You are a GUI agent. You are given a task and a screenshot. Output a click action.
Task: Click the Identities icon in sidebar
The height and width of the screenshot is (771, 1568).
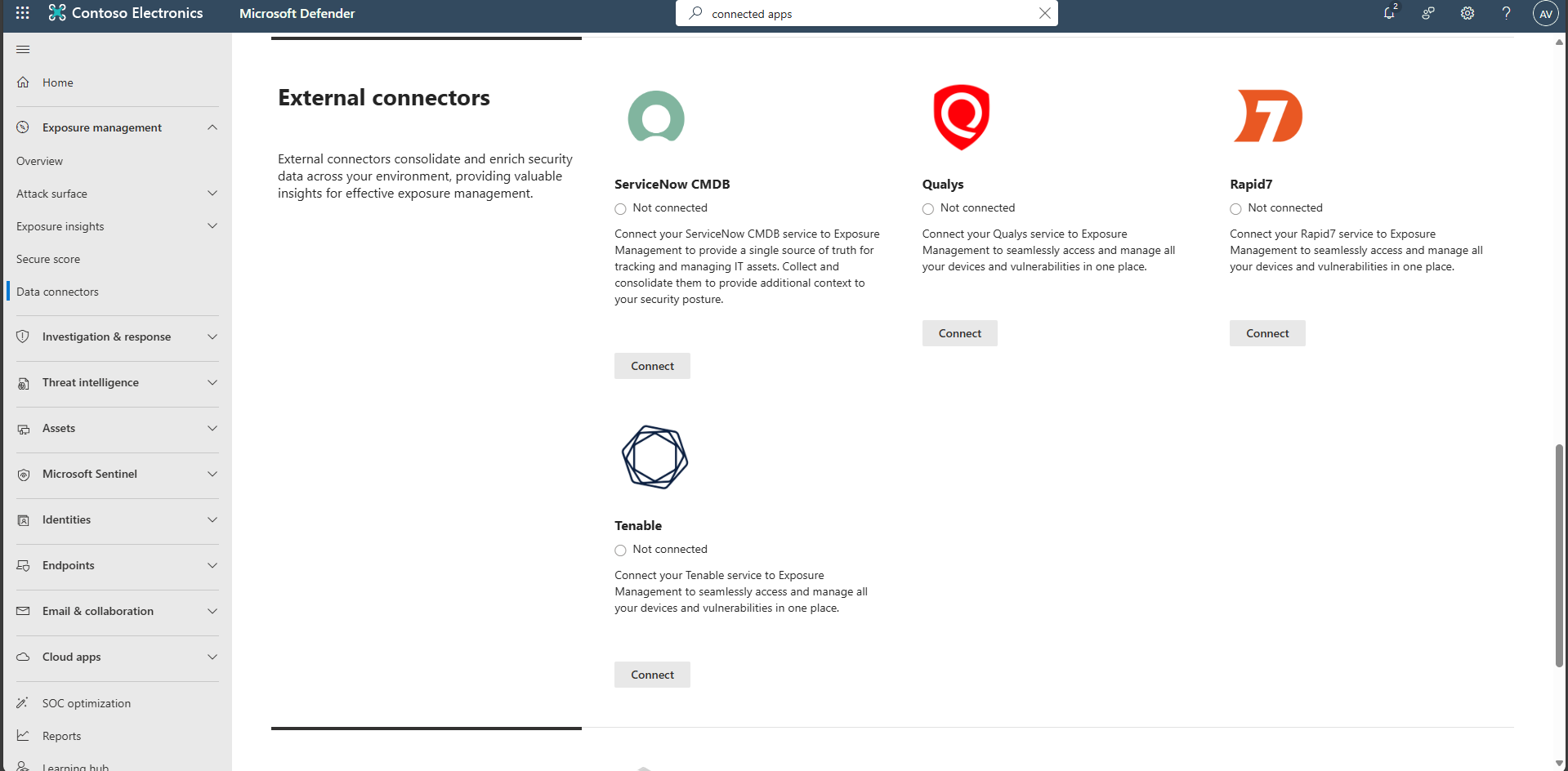tap(23, 519)
